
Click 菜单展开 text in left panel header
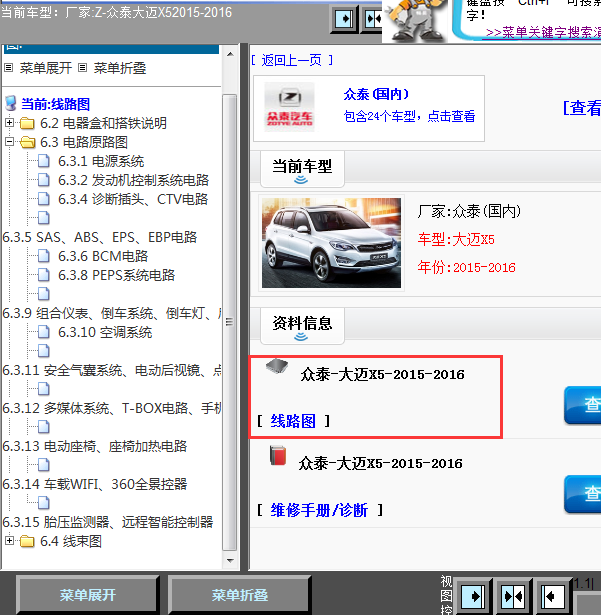tap(46, 68)
